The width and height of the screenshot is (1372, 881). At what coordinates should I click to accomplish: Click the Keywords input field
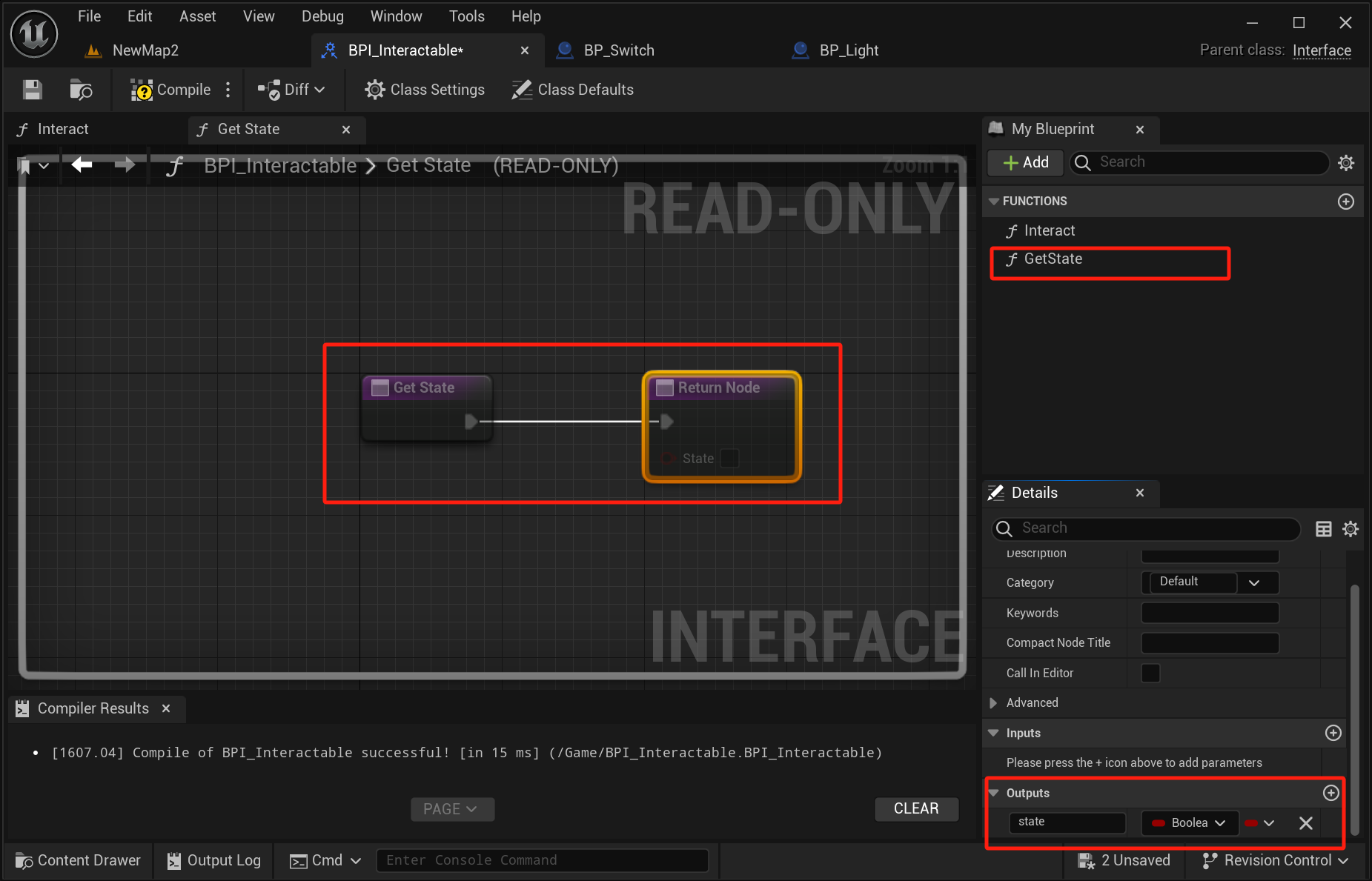[1210, 613]
